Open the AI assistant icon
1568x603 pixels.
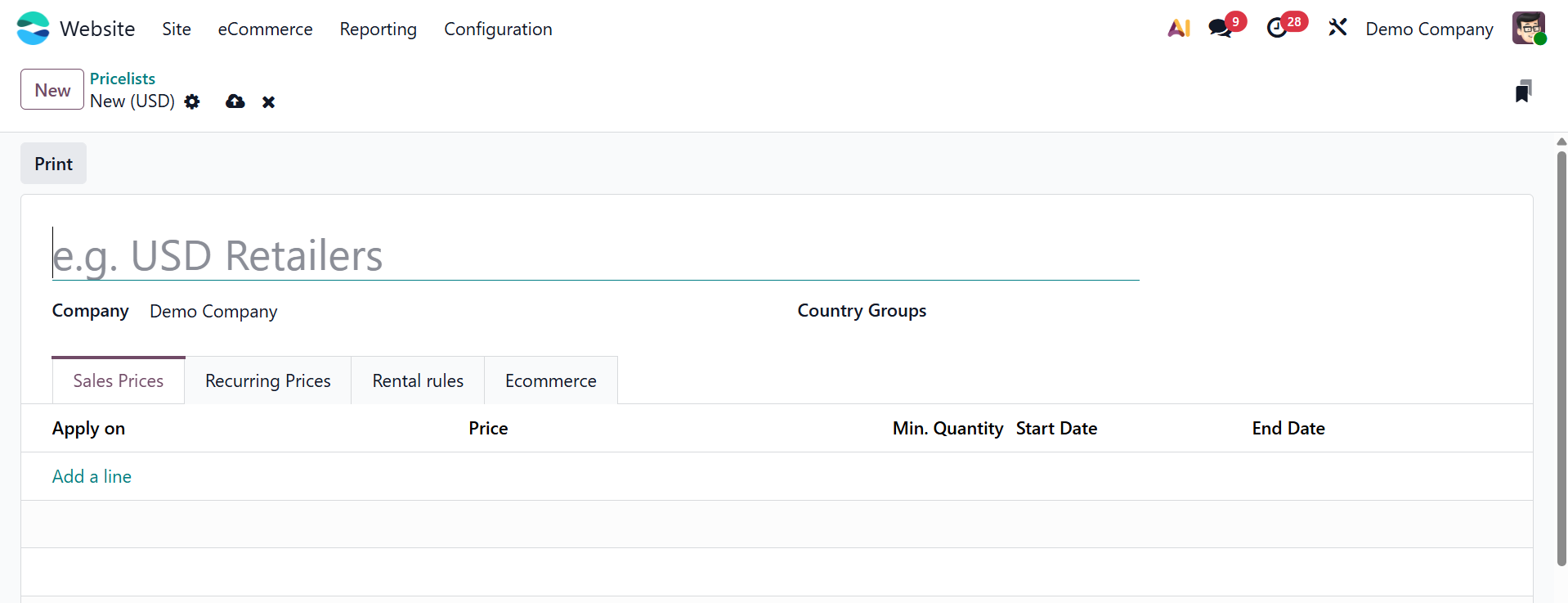(1178, 29)
